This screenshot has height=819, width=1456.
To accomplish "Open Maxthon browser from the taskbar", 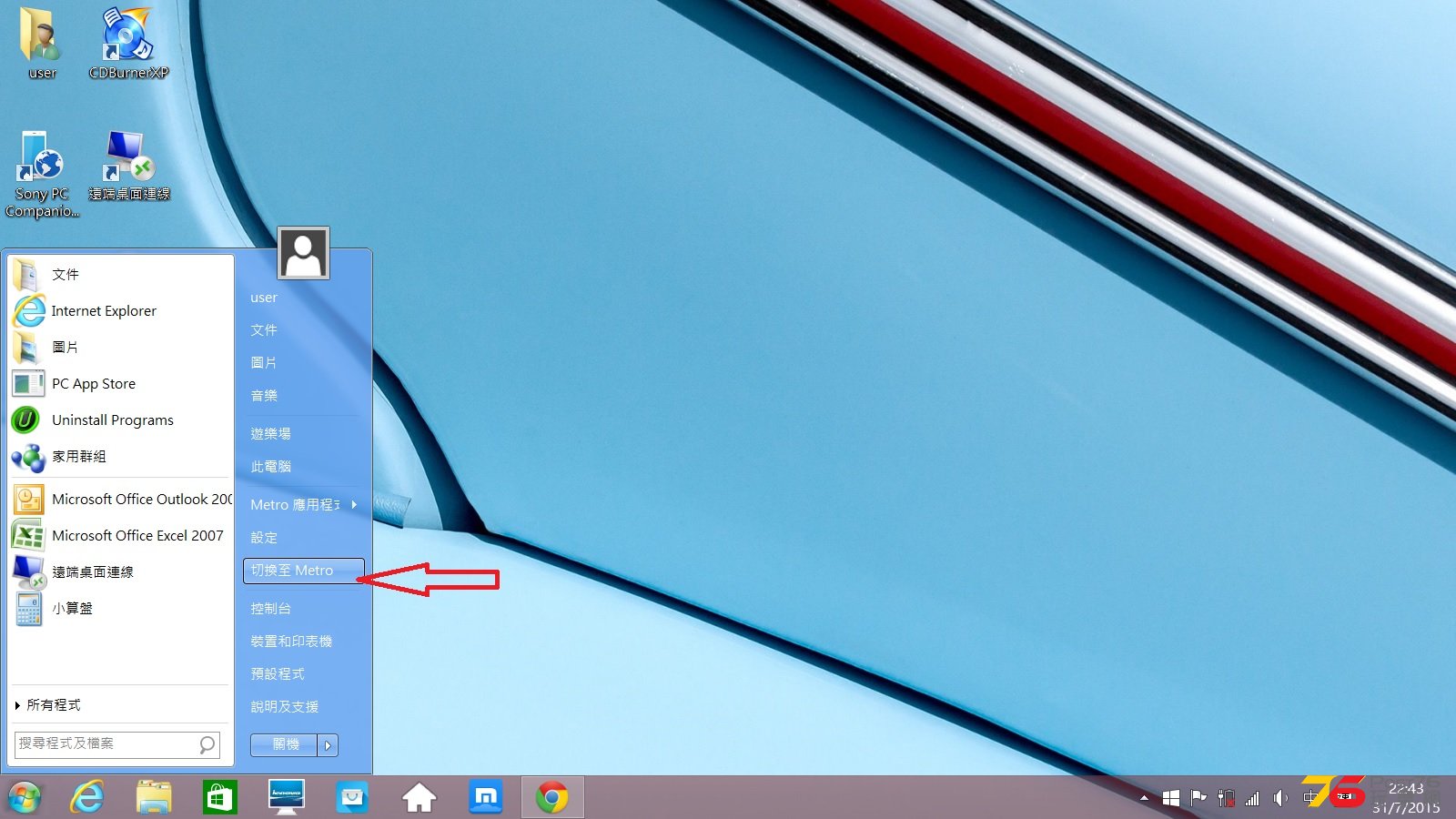I will click(x=485, y=798).
